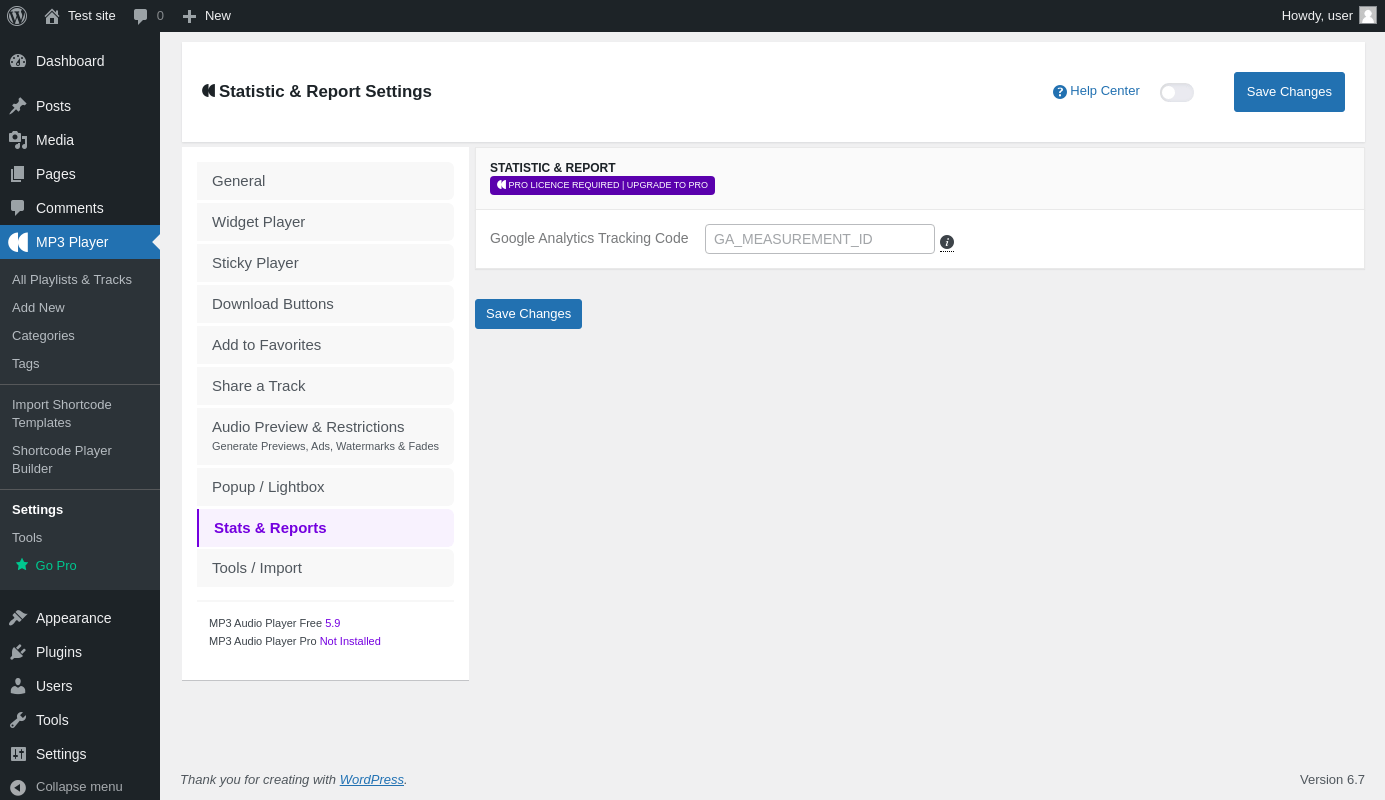Toggle the switch next to Help Center

coord(1176,92)
